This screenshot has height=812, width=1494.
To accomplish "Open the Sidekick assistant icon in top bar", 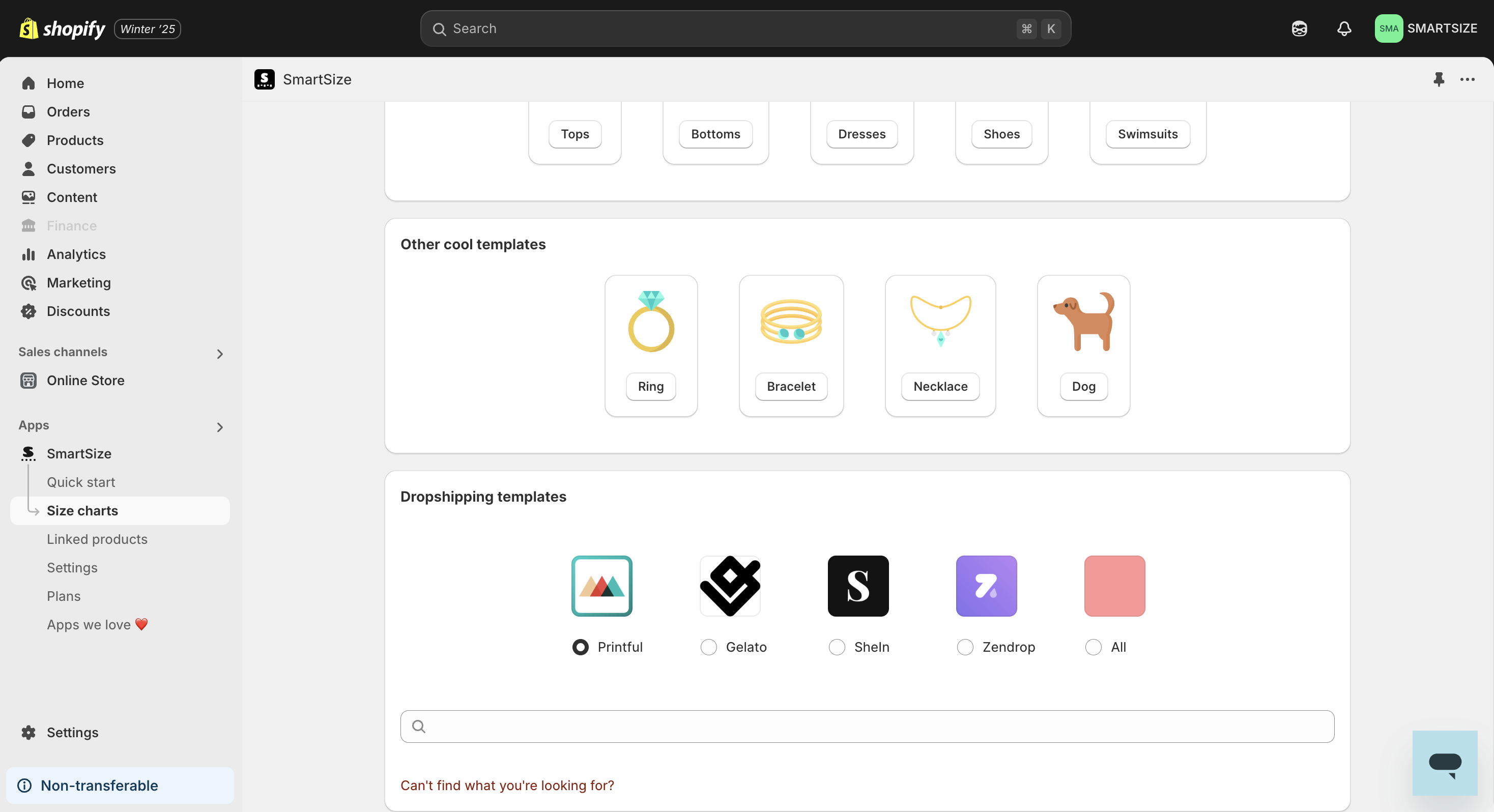I will coord(1299,28).
